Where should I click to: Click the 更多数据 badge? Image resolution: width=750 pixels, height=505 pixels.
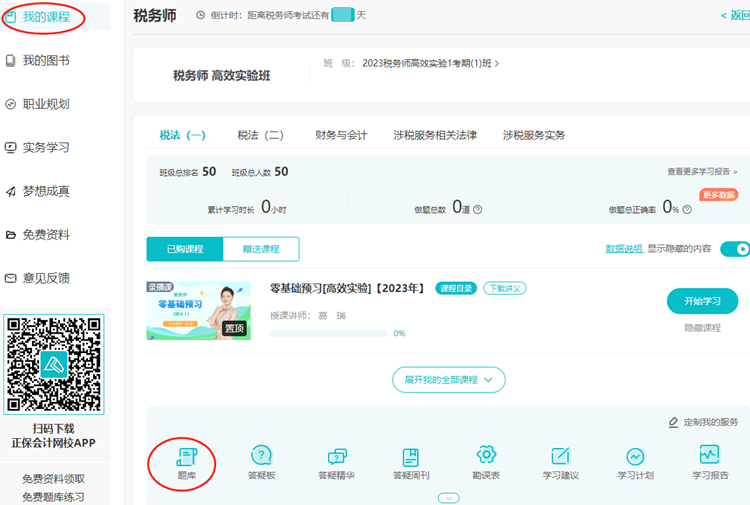[718, 195]
